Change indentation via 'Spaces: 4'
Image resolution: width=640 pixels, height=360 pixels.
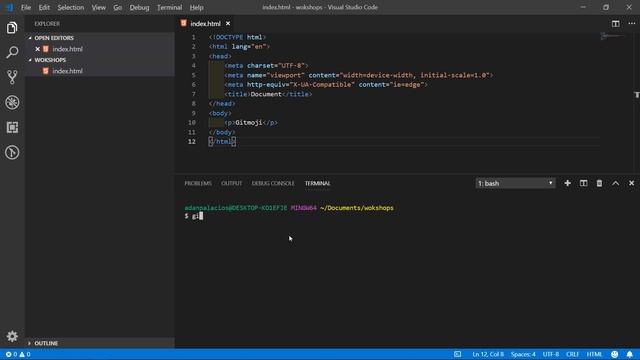523,354
